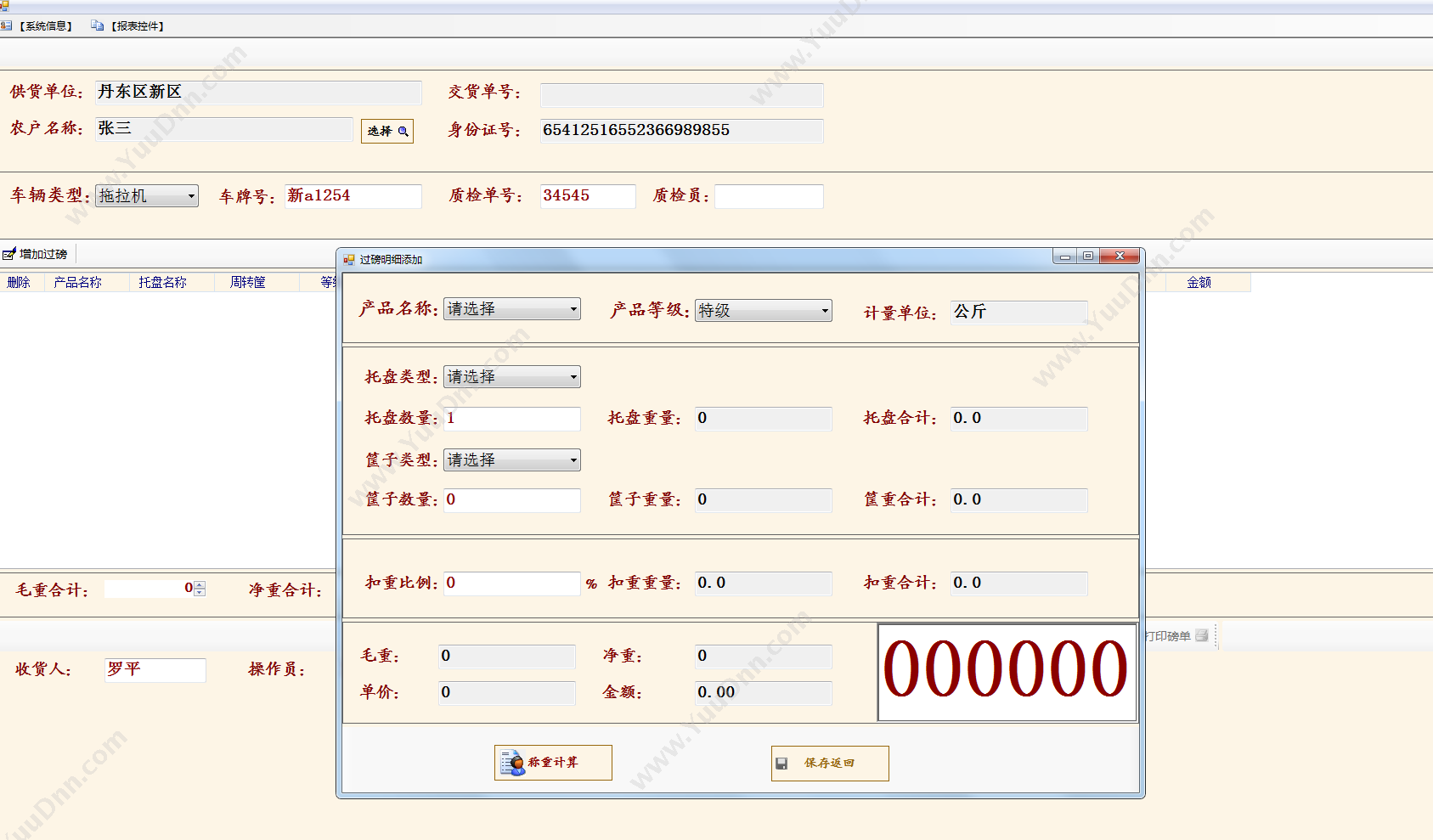Click the 筐重合计 field
The image size is (1433, 840).
1018,500
